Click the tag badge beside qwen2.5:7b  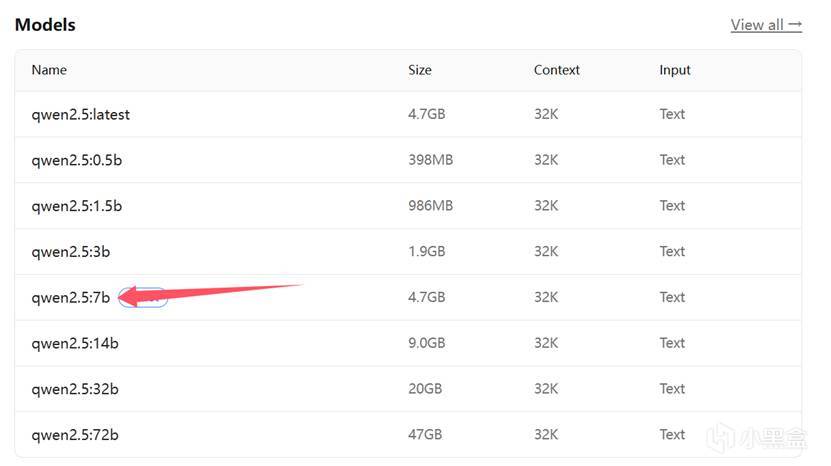coord(142,297)
